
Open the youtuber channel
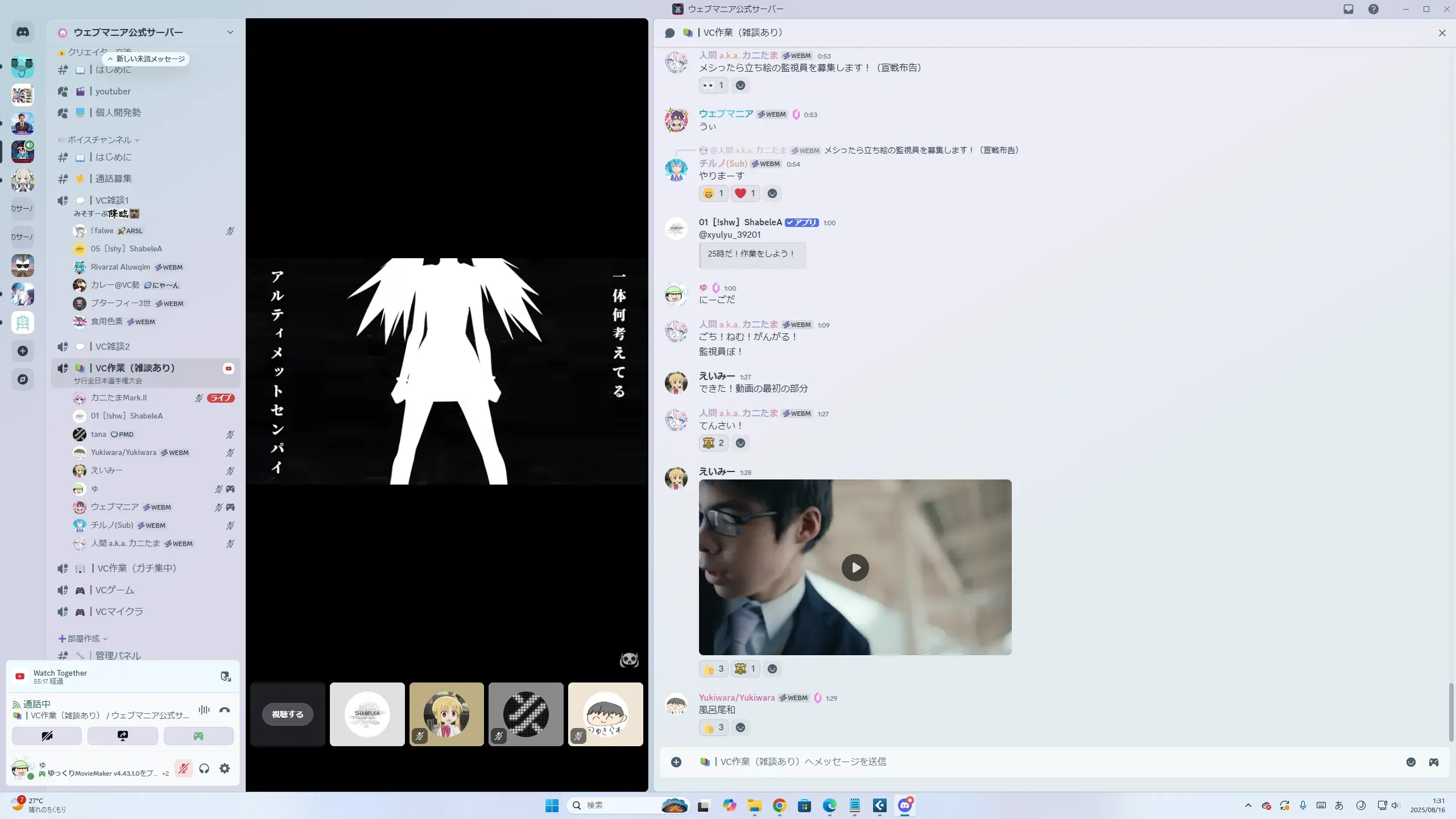click(113, 92)
